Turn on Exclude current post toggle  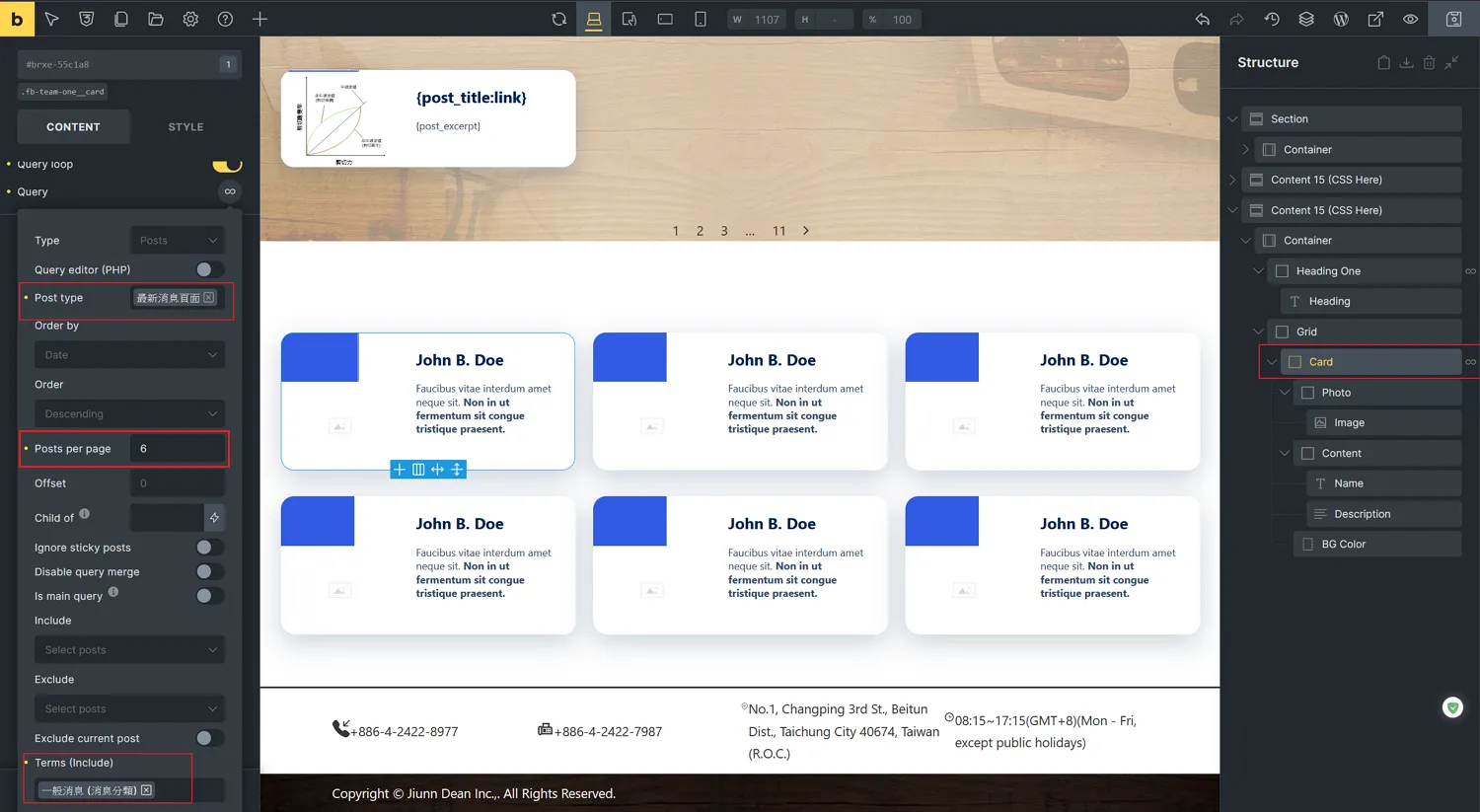(x=209, y=738)
